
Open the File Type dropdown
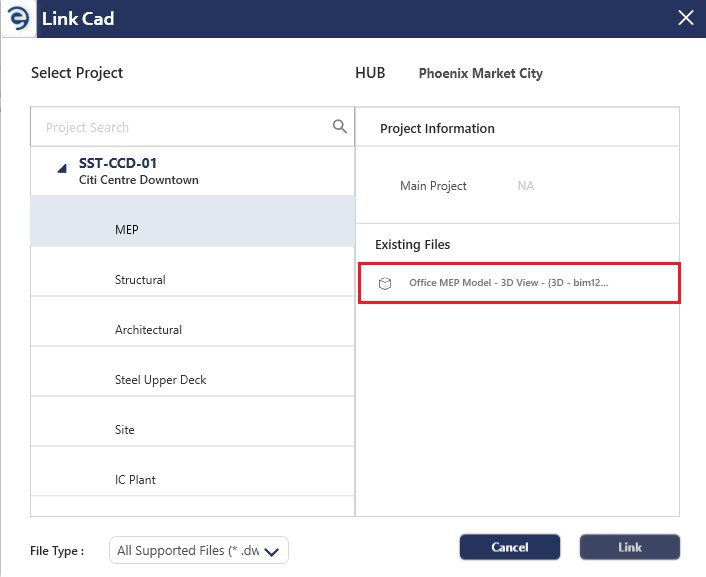point(199,550)
